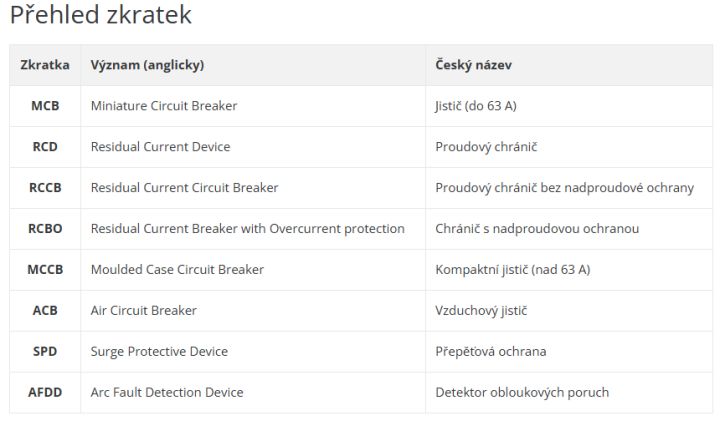Click "Residual Current Circuit Breaker" text
The height and width of the screenshot is (426, 720).
[x=184, y=187]
